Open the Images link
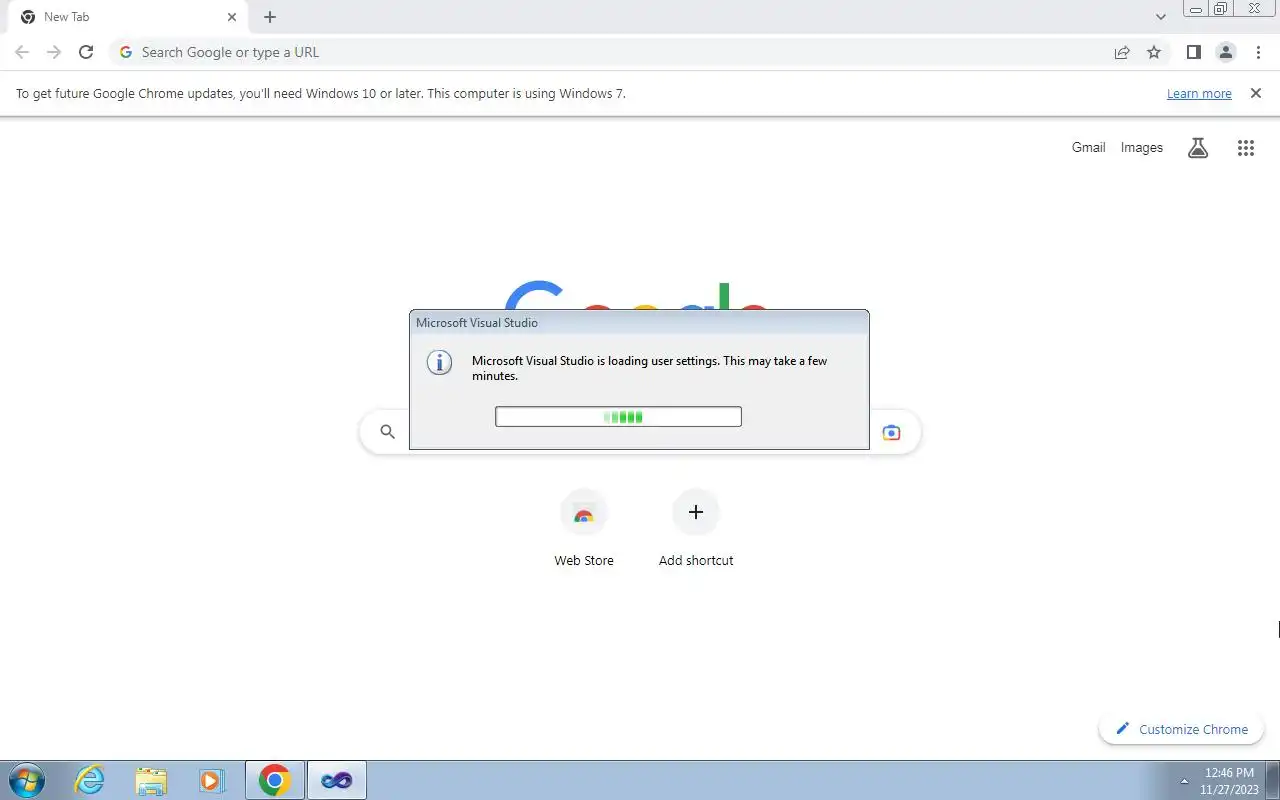 click(x=1141, y=147)
